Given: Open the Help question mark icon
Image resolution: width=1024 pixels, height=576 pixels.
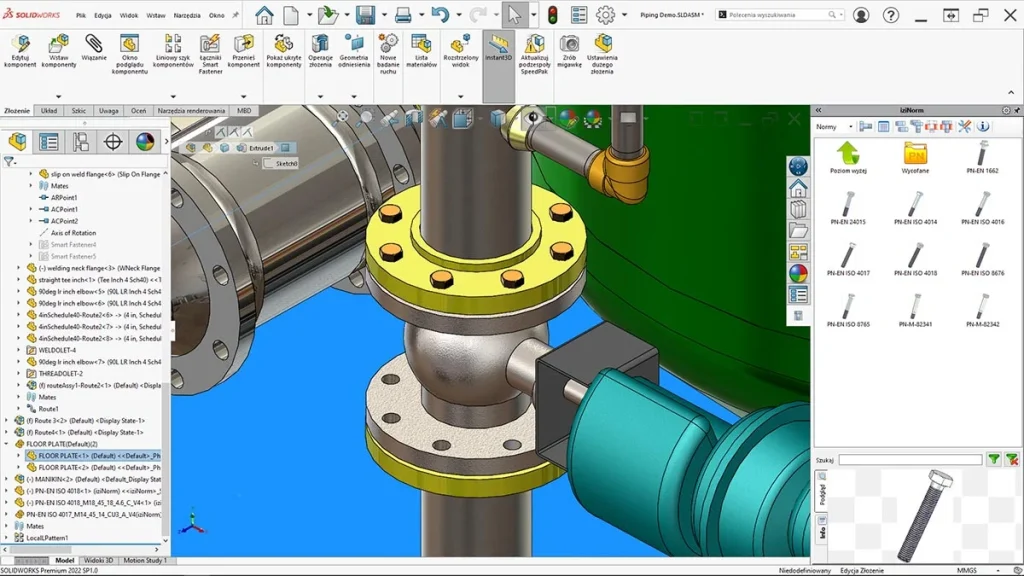Looking at the screenshot, I should point(891,14).
